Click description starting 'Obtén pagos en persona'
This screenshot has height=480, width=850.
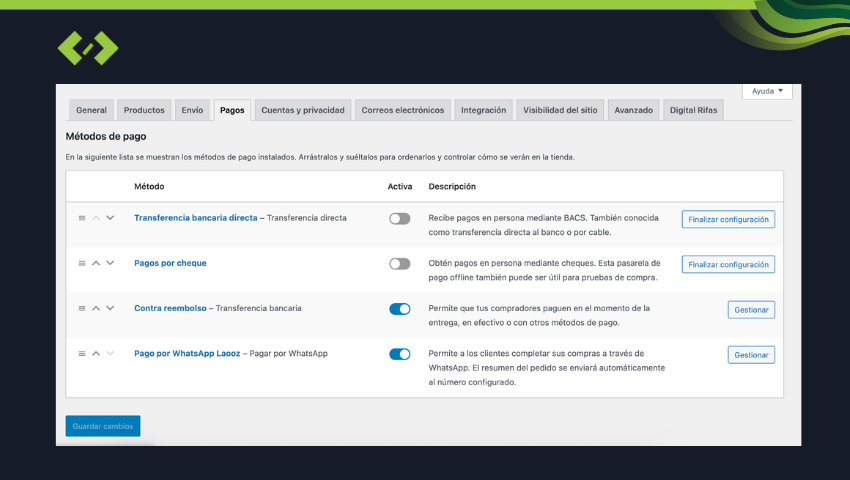pyautogui.click(x=544, y=270)
